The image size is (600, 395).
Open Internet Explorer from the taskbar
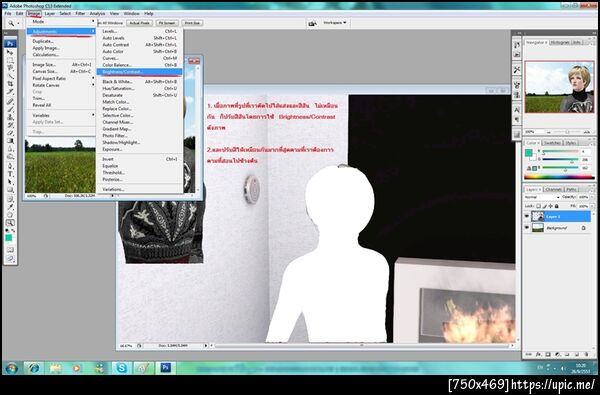click(34, 368)
